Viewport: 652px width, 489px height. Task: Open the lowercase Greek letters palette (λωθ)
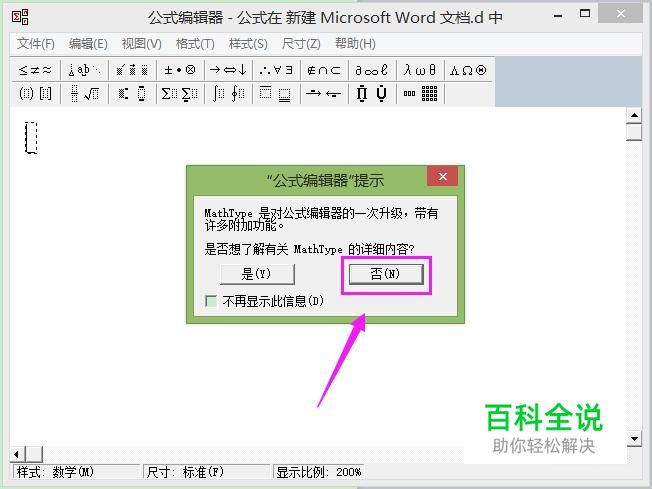click(x=420, y=70)
